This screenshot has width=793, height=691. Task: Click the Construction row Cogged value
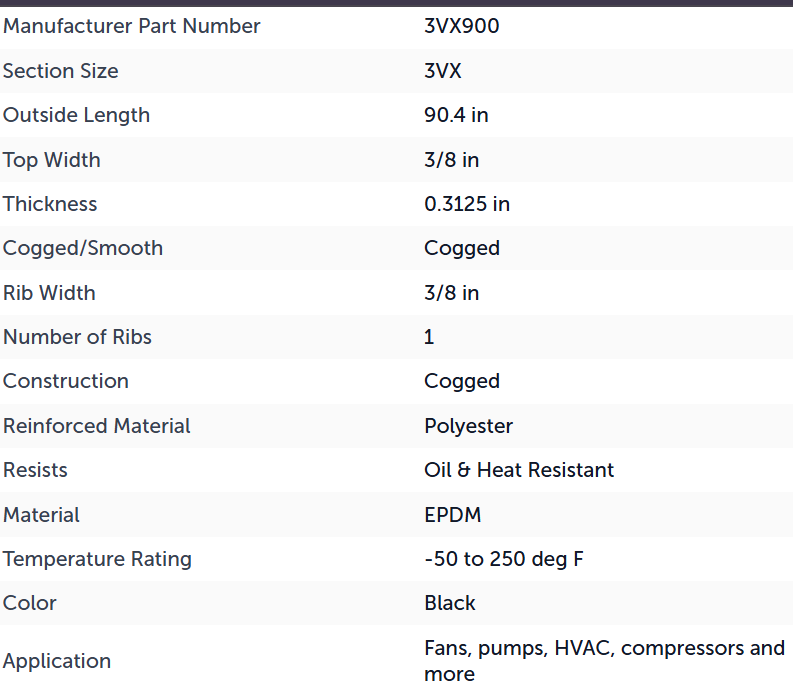click(462, 381)
